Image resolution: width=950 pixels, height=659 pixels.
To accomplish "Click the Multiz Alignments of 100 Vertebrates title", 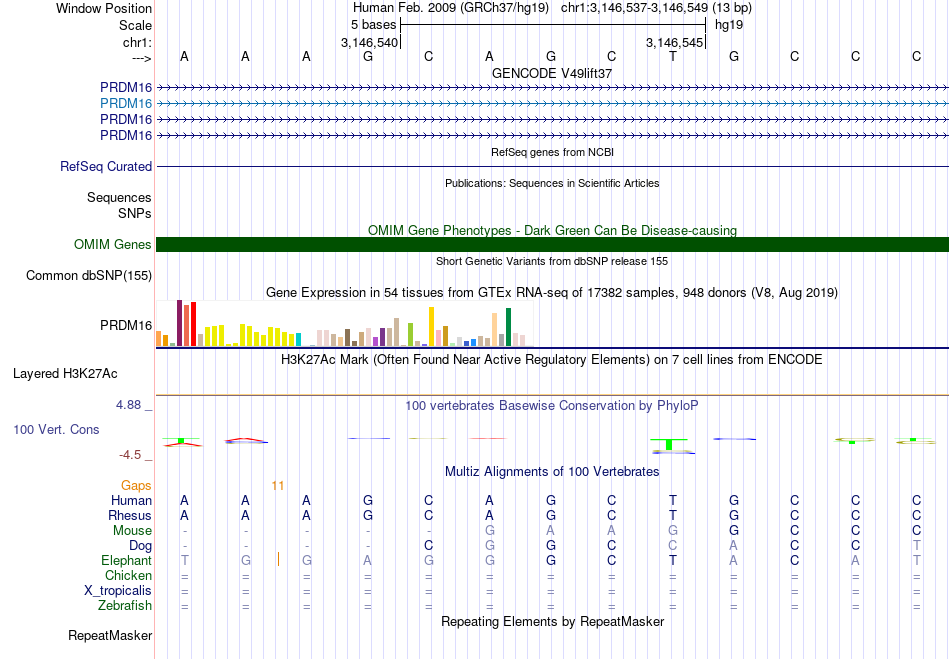I will pyautogui.click(x=552, y=471).
